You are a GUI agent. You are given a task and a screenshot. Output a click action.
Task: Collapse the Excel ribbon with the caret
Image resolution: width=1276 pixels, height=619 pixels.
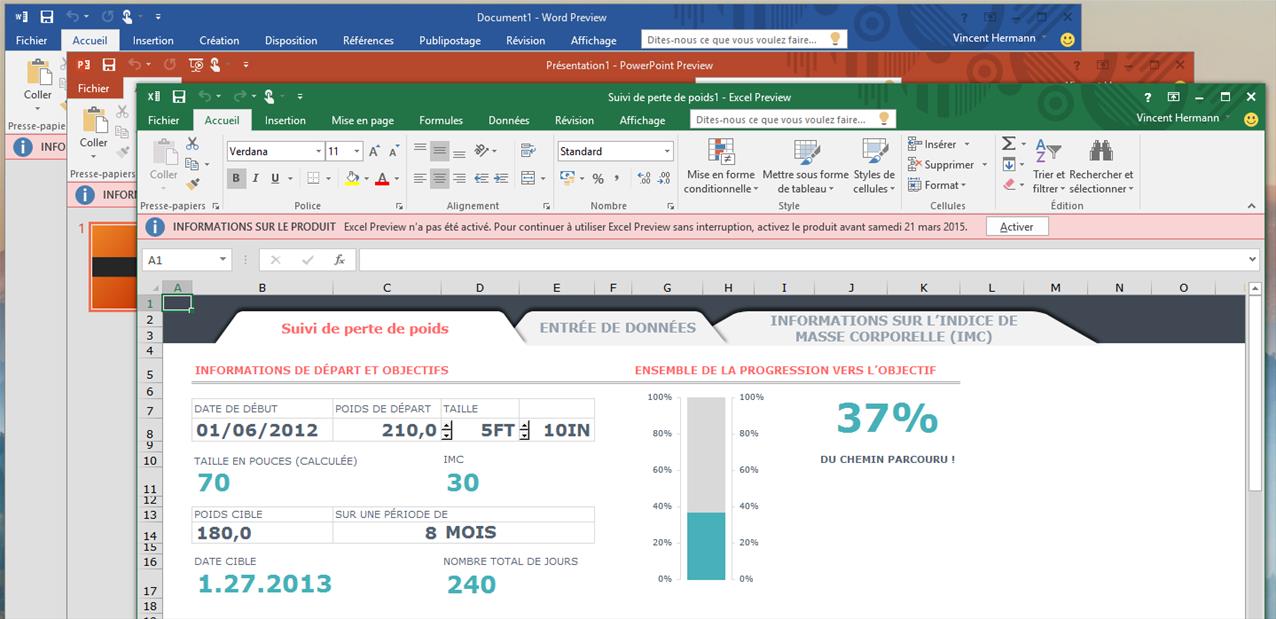[x=1251, y=206]
